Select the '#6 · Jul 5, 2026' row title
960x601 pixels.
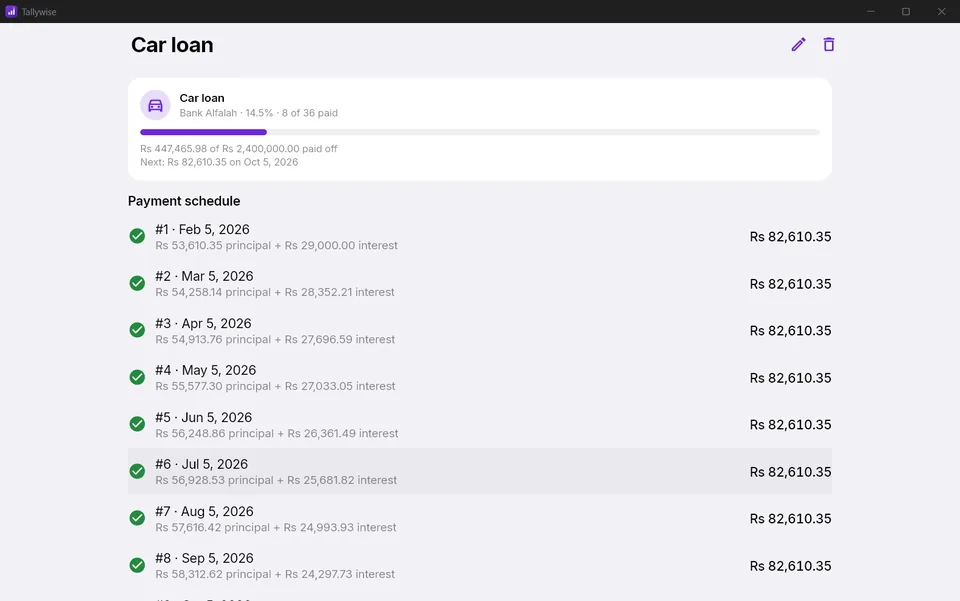(x=201, y=465)
